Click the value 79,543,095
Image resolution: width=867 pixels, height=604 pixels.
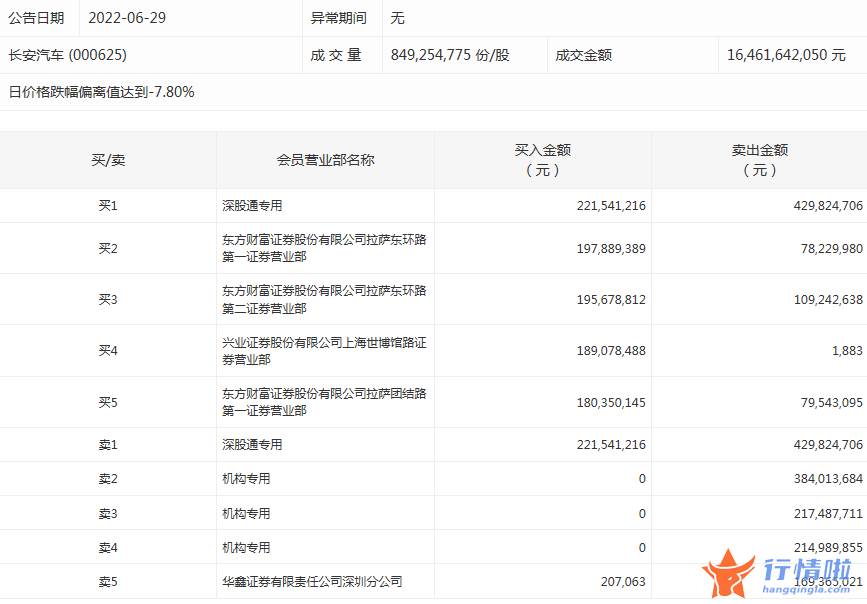coord(832,403)
